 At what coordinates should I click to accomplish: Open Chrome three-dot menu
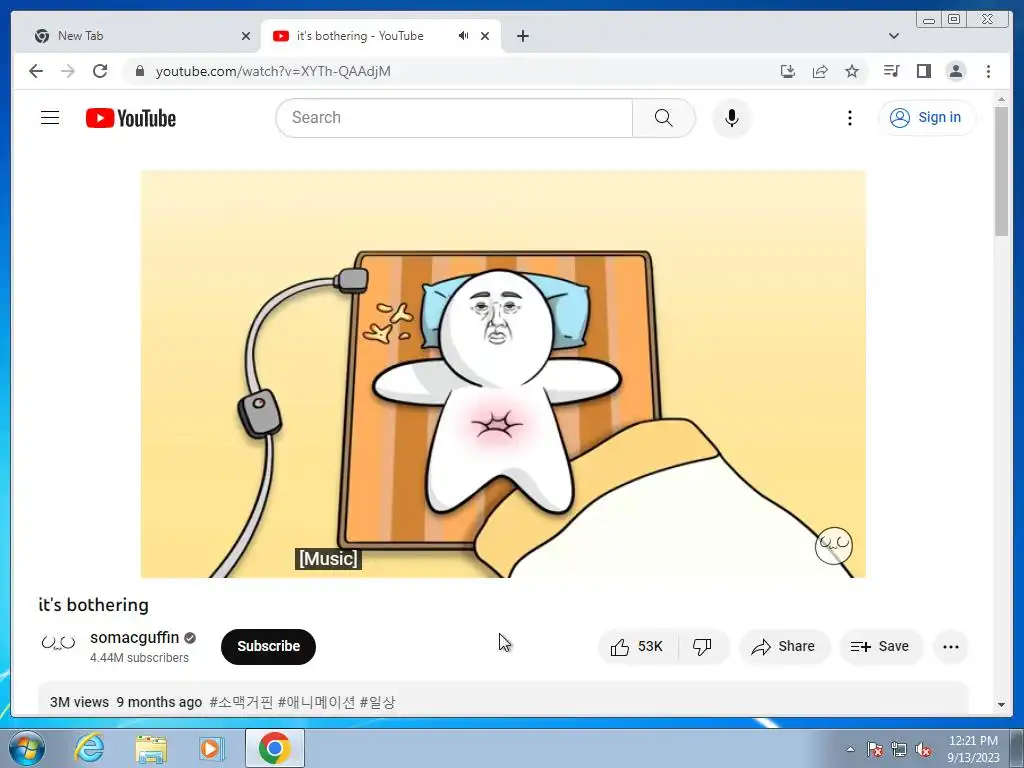[x=988, y=71]
